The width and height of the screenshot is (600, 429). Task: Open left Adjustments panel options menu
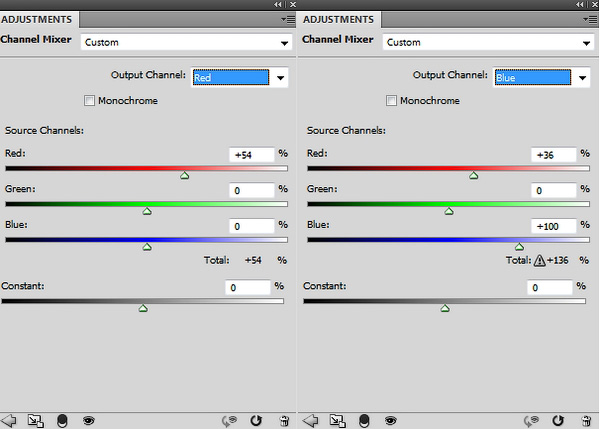pyautogui.click(x=285, y=19)
